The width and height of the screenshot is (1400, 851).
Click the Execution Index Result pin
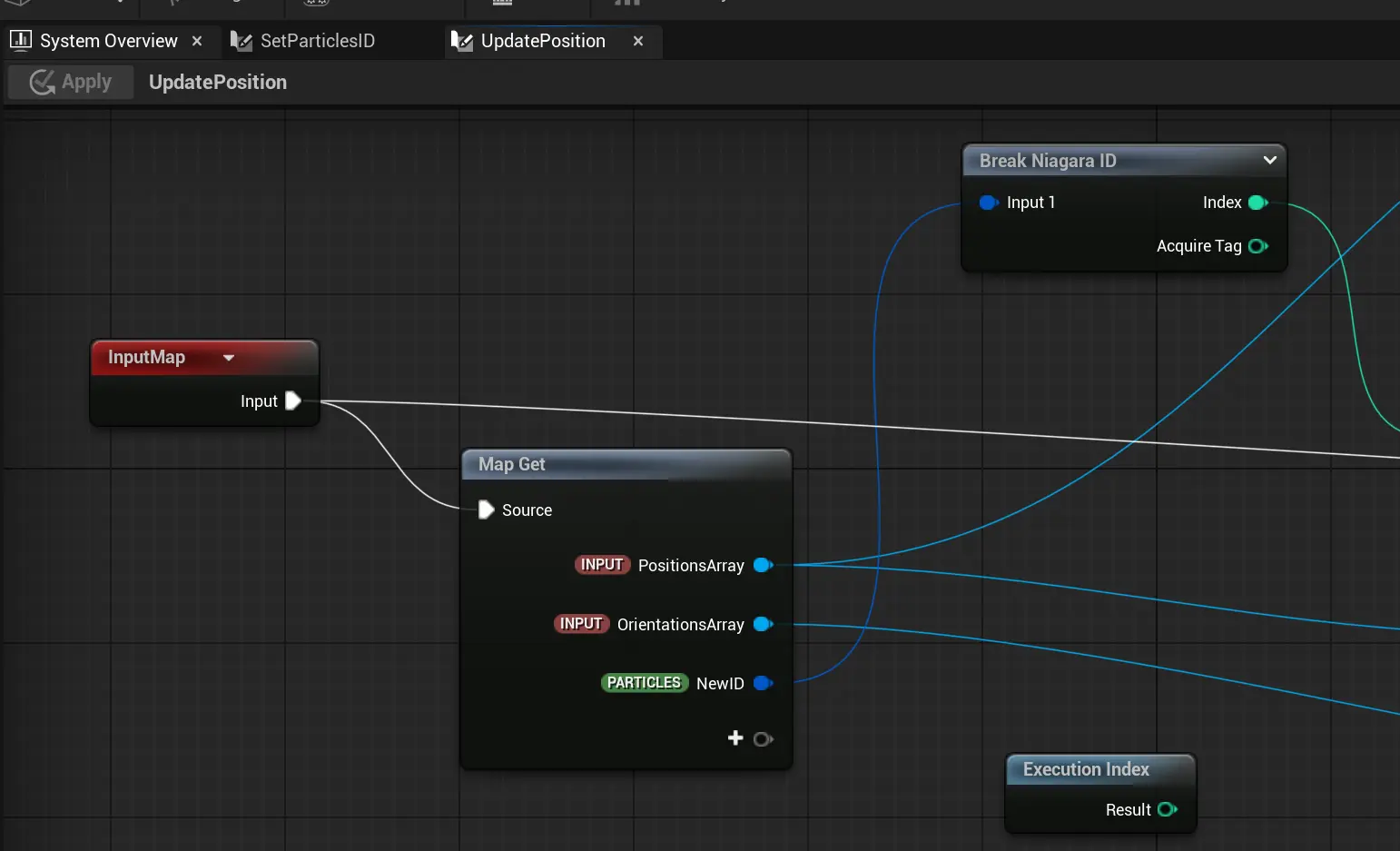(1168, 809)
